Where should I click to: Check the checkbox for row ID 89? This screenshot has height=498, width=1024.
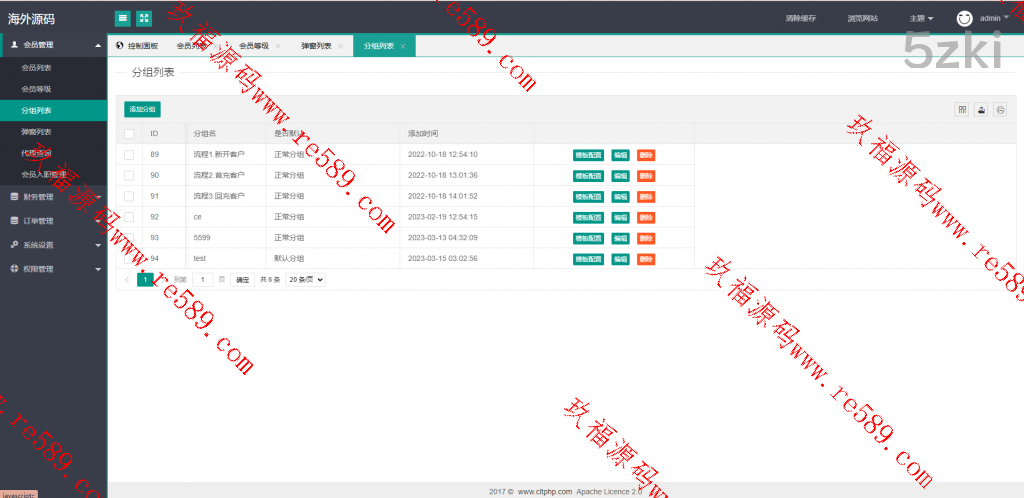pyautogui.click(x=129, y=155)
